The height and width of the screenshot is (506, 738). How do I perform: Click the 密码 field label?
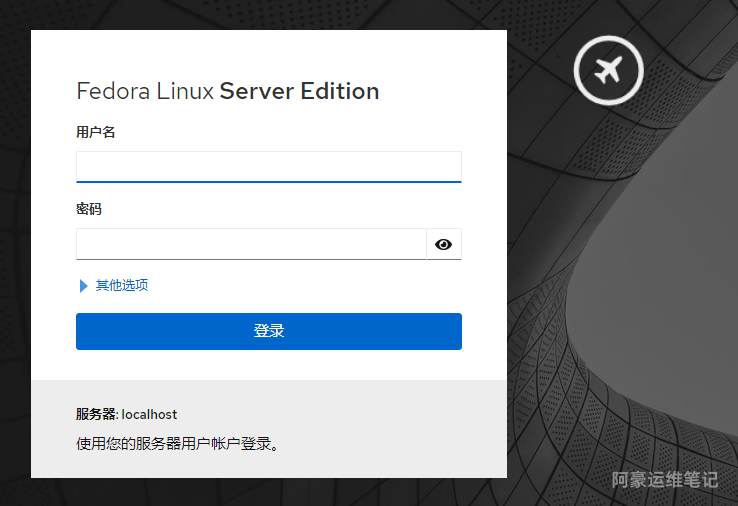[89, 209]
